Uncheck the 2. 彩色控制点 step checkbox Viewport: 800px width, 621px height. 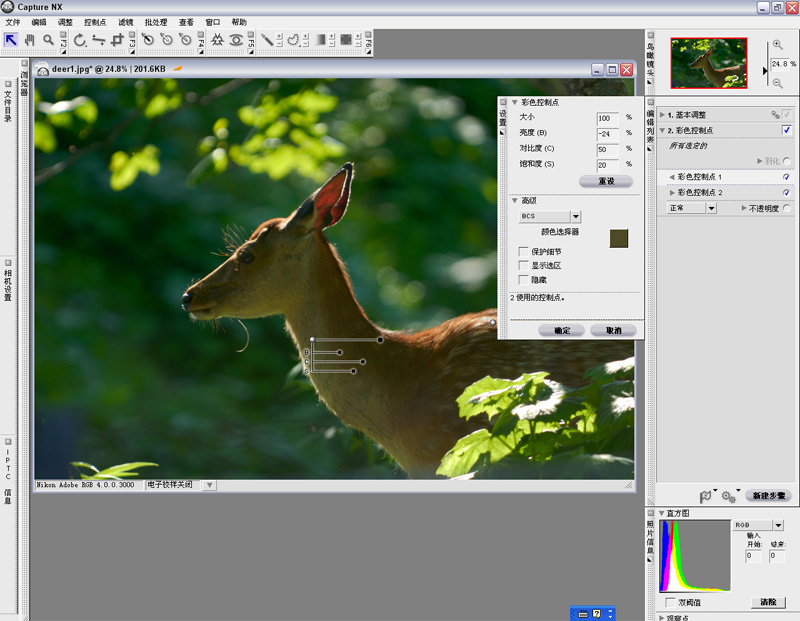pyautogui.click(x=786, y=130)
